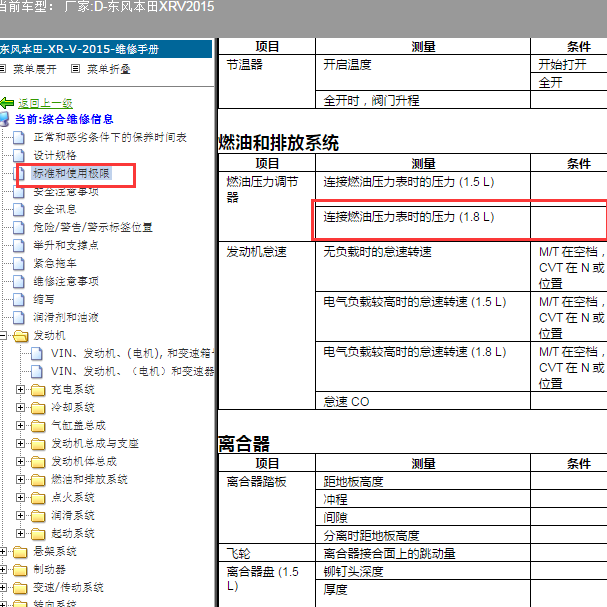Click the 当前:综合维修信息 node
The width and height of the screenshot is (607, 607).
(64, 119)
